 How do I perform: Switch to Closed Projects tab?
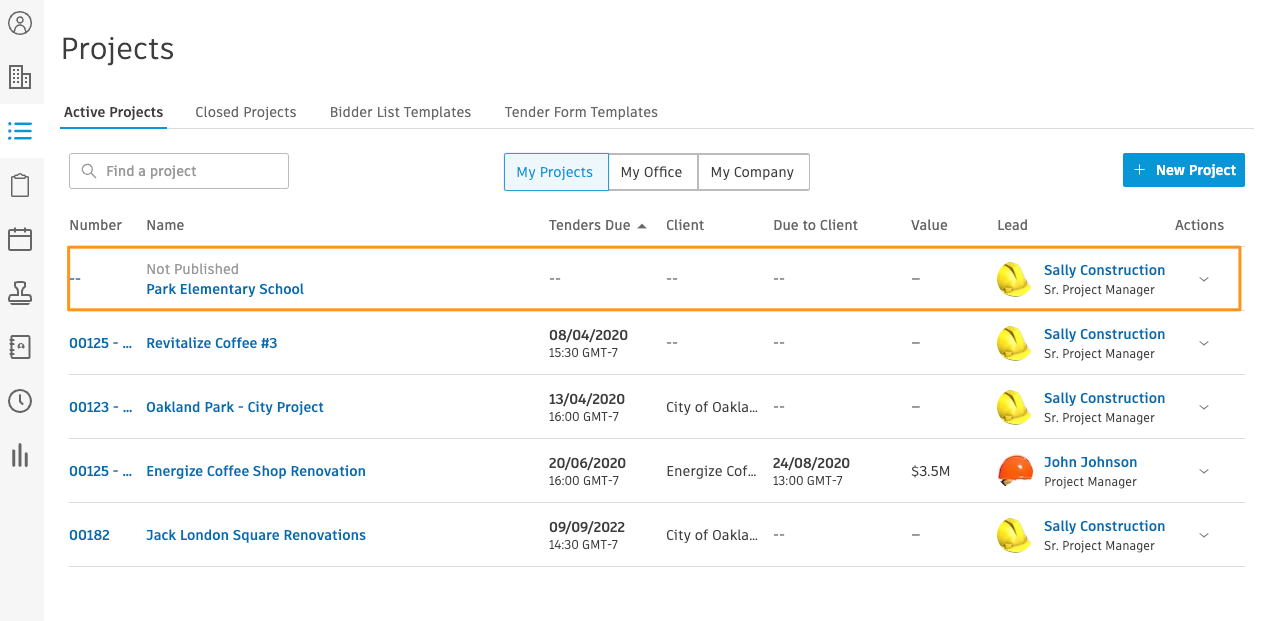tap(246, 112)
